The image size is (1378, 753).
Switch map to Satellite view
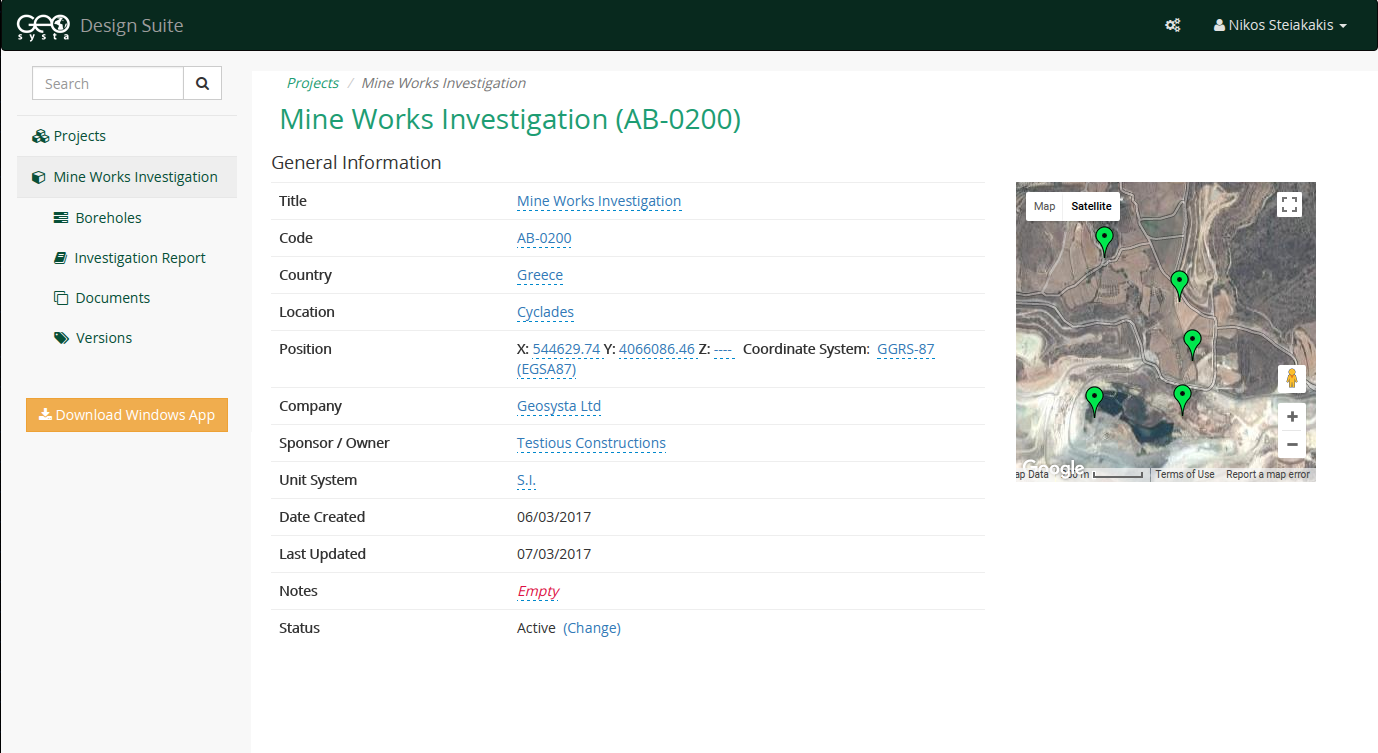point(1091,206)
